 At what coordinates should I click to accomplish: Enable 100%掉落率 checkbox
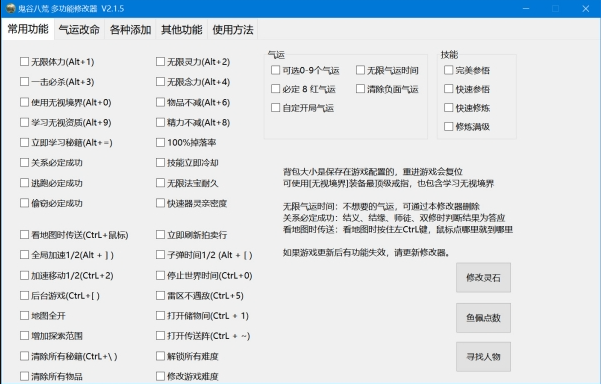[161, 143]
